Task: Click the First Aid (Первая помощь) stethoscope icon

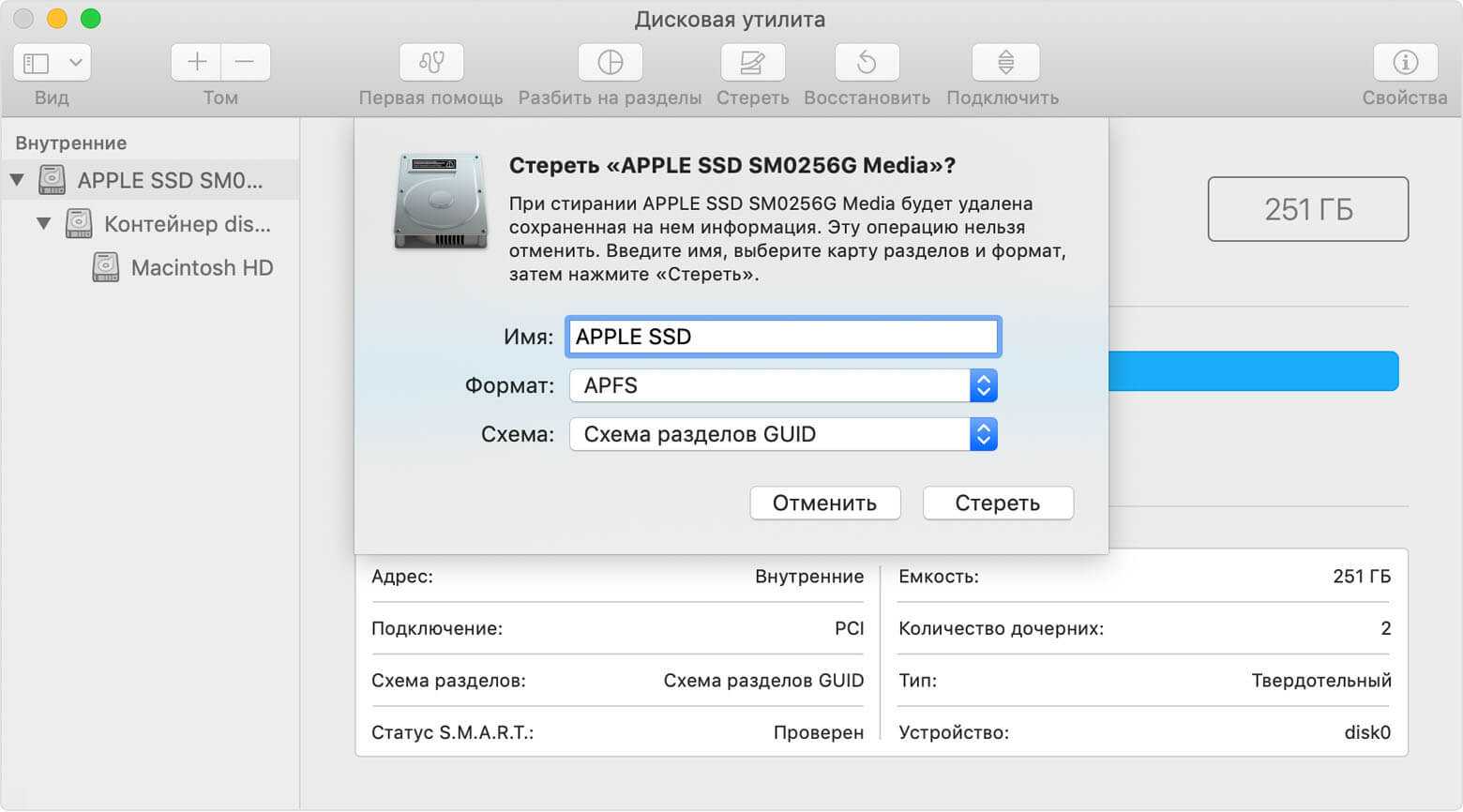Action: click(x=431, y=63)
